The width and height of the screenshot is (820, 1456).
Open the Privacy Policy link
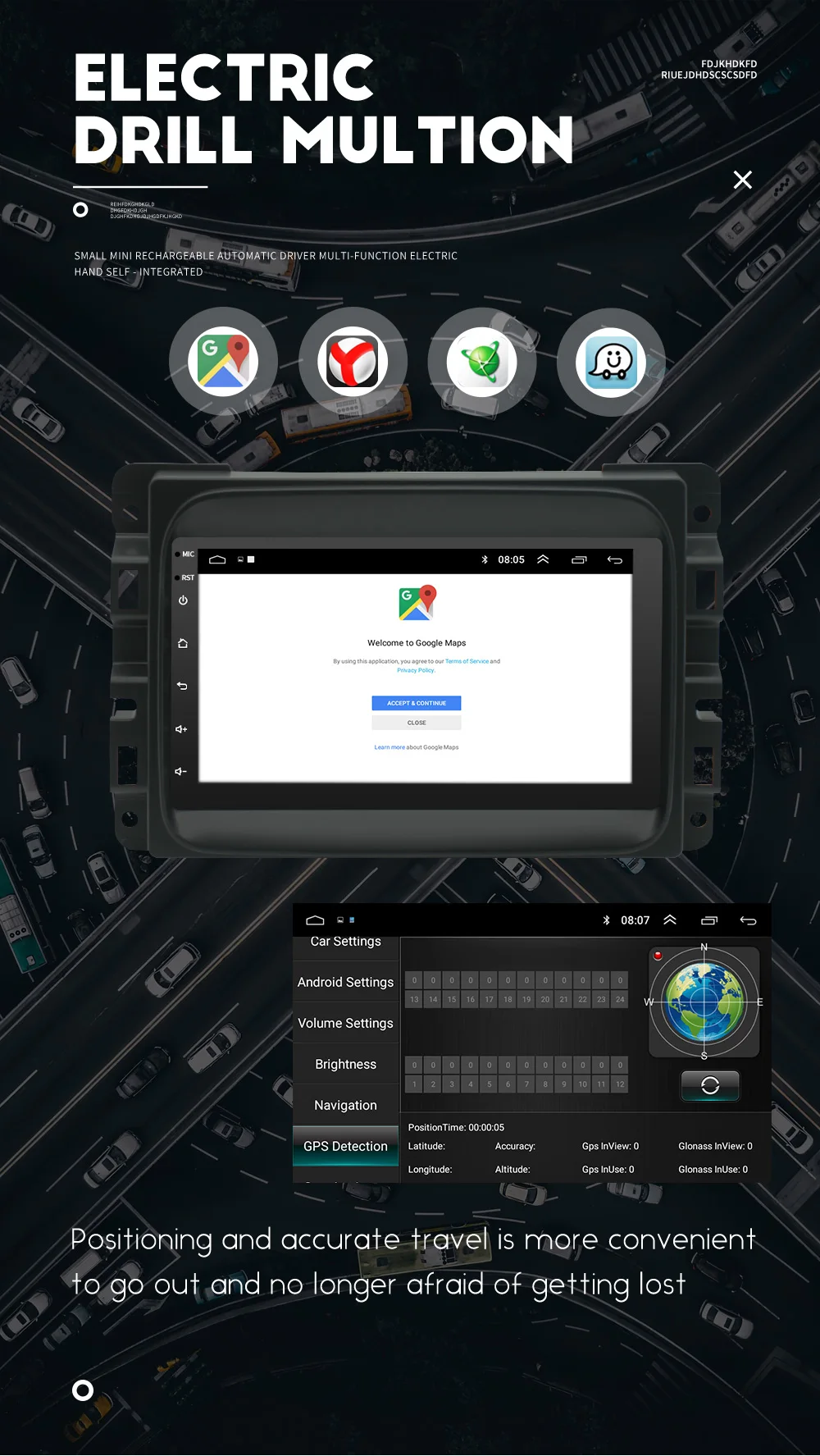tap(416, 670)
